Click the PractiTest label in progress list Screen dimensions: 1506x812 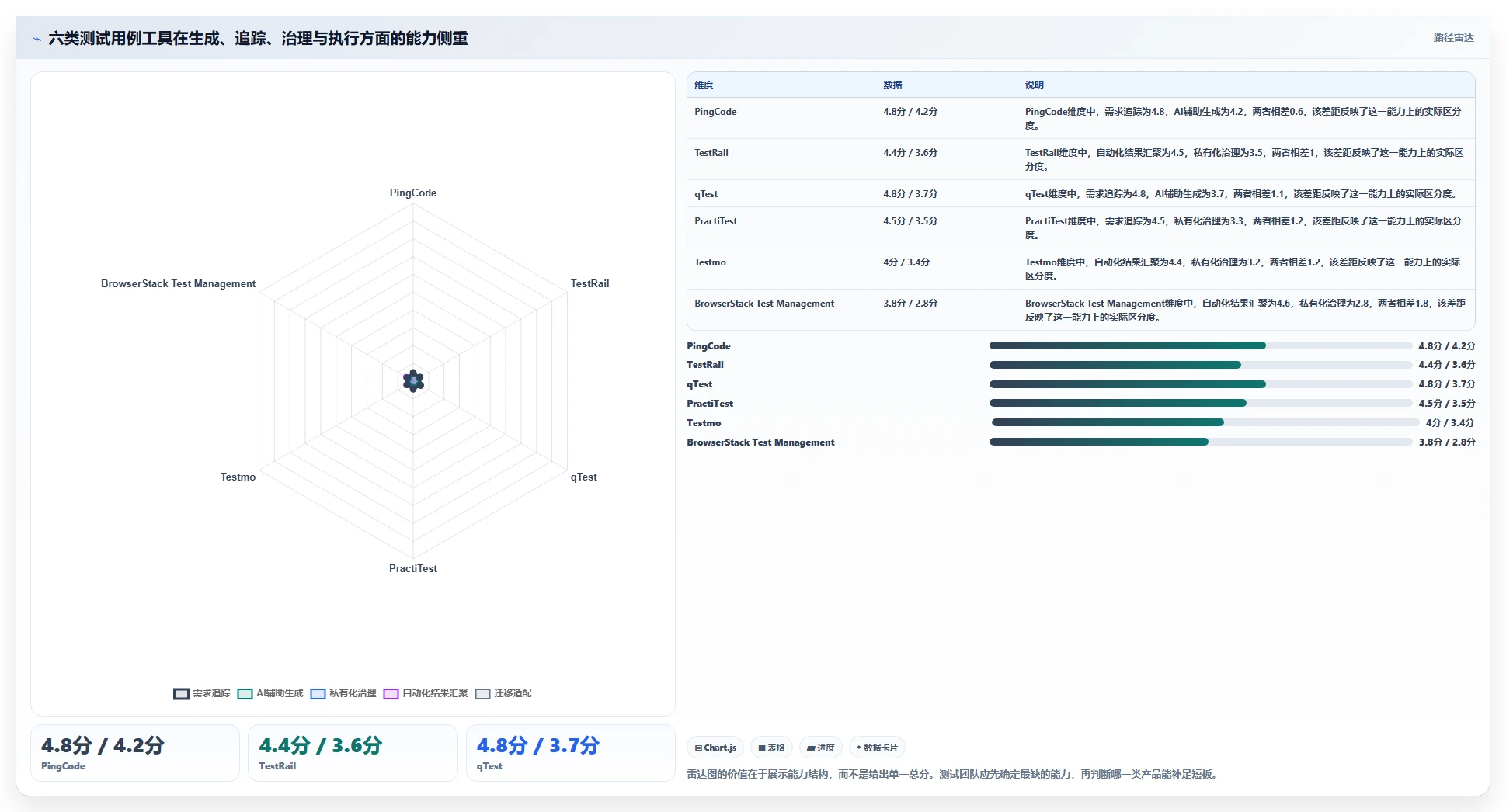(x=710, y=404)
